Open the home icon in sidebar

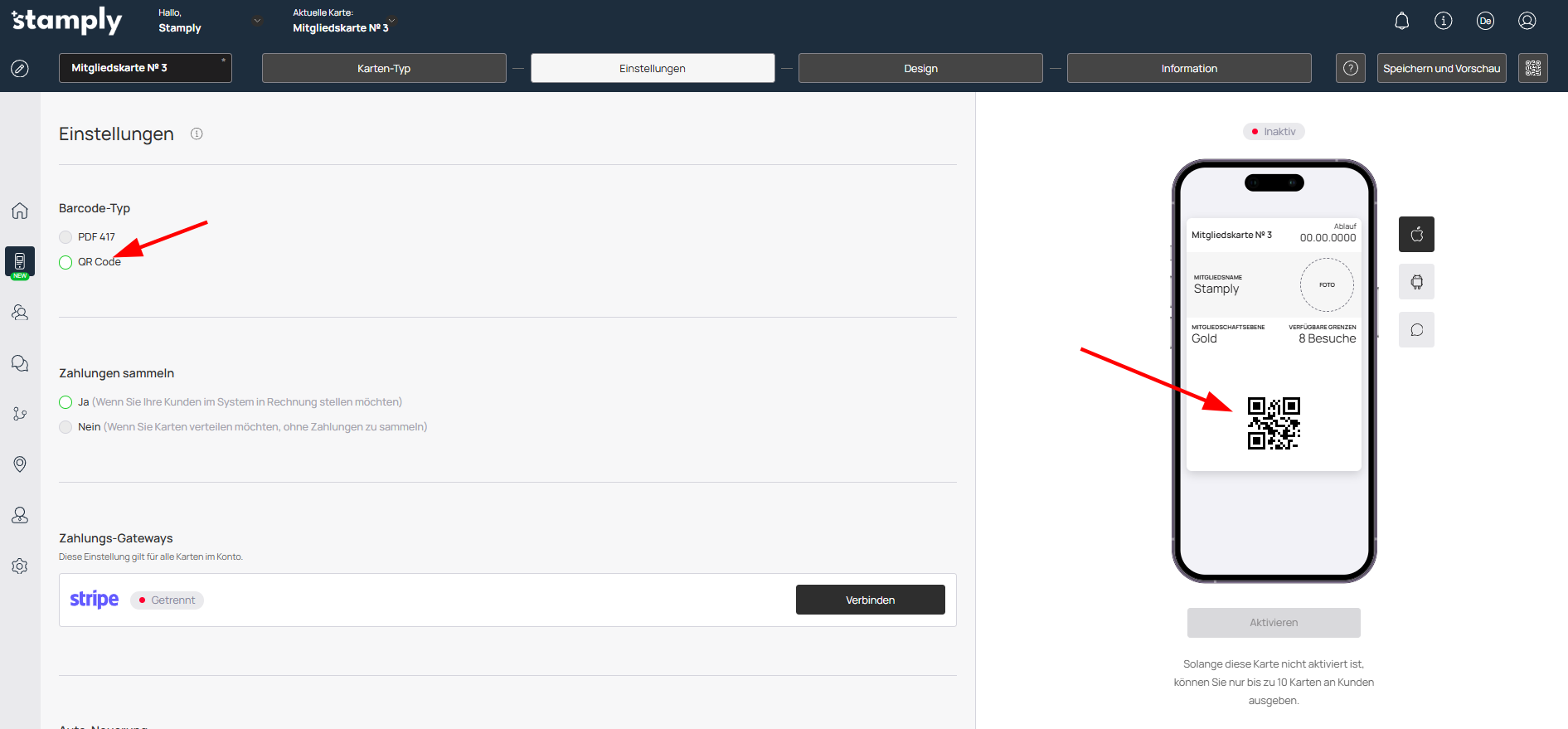tap(20, 211)
